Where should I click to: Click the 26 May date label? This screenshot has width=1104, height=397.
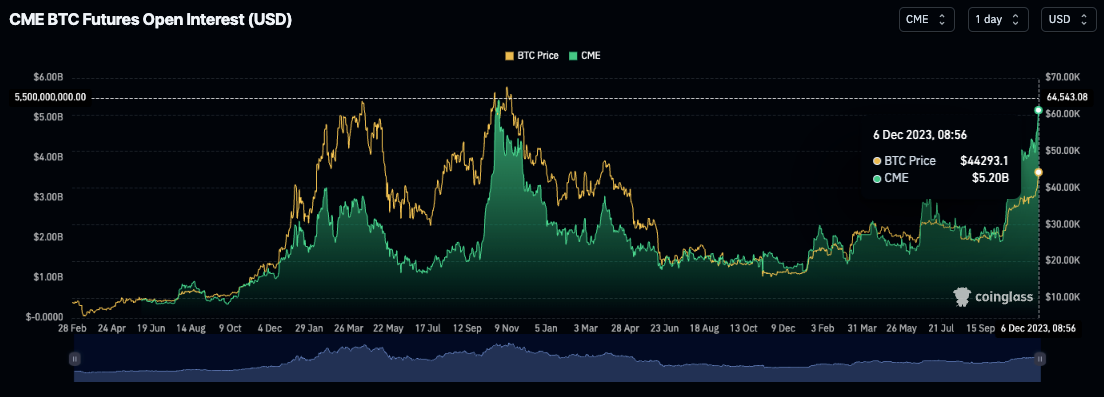(x=902, y=328)
